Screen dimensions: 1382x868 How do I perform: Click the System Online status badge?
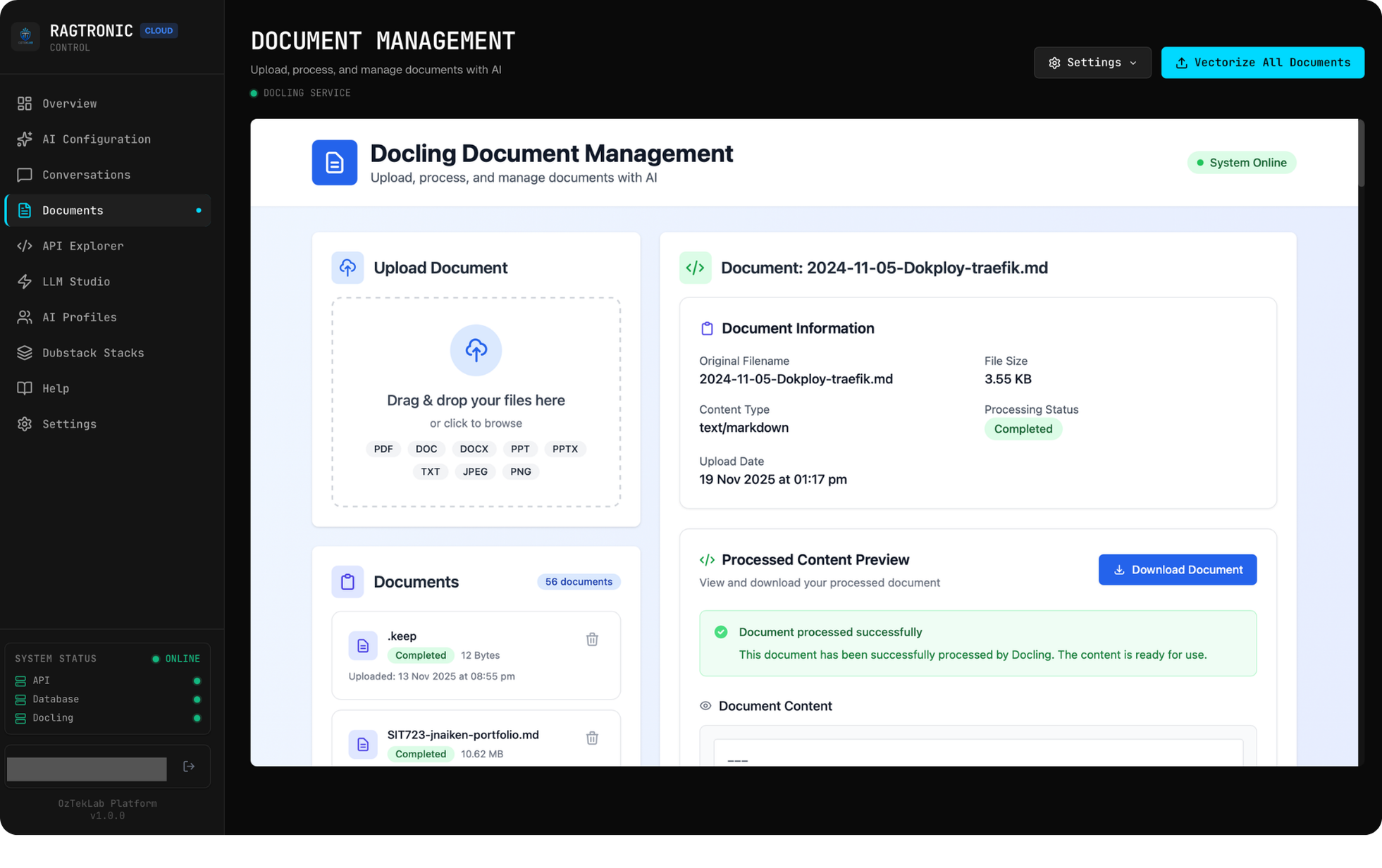pyautogui.click(x=1241, y=162)
